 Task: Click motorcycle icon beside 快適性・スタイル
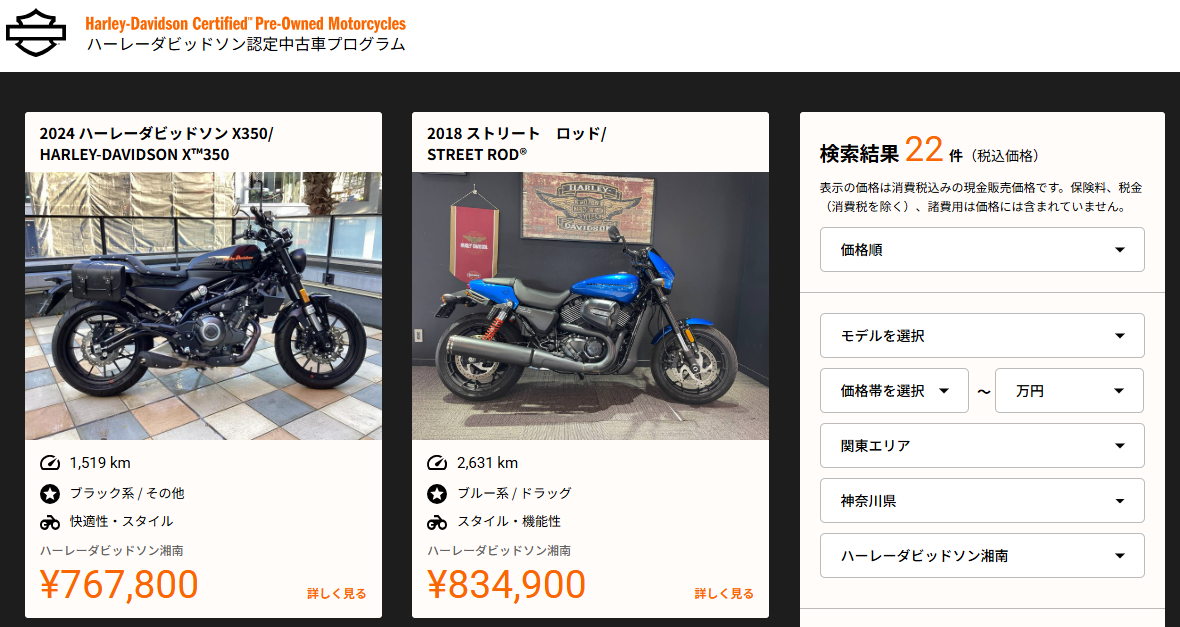tap(50, 522)
